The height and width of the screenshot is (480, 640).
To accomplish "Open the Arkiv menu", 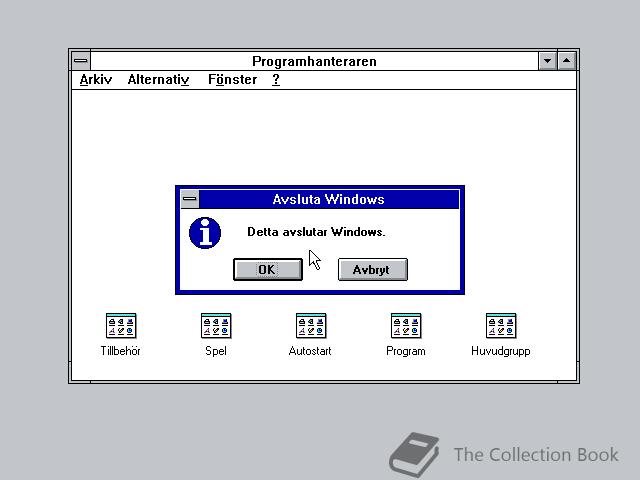I will pos(96,79).
